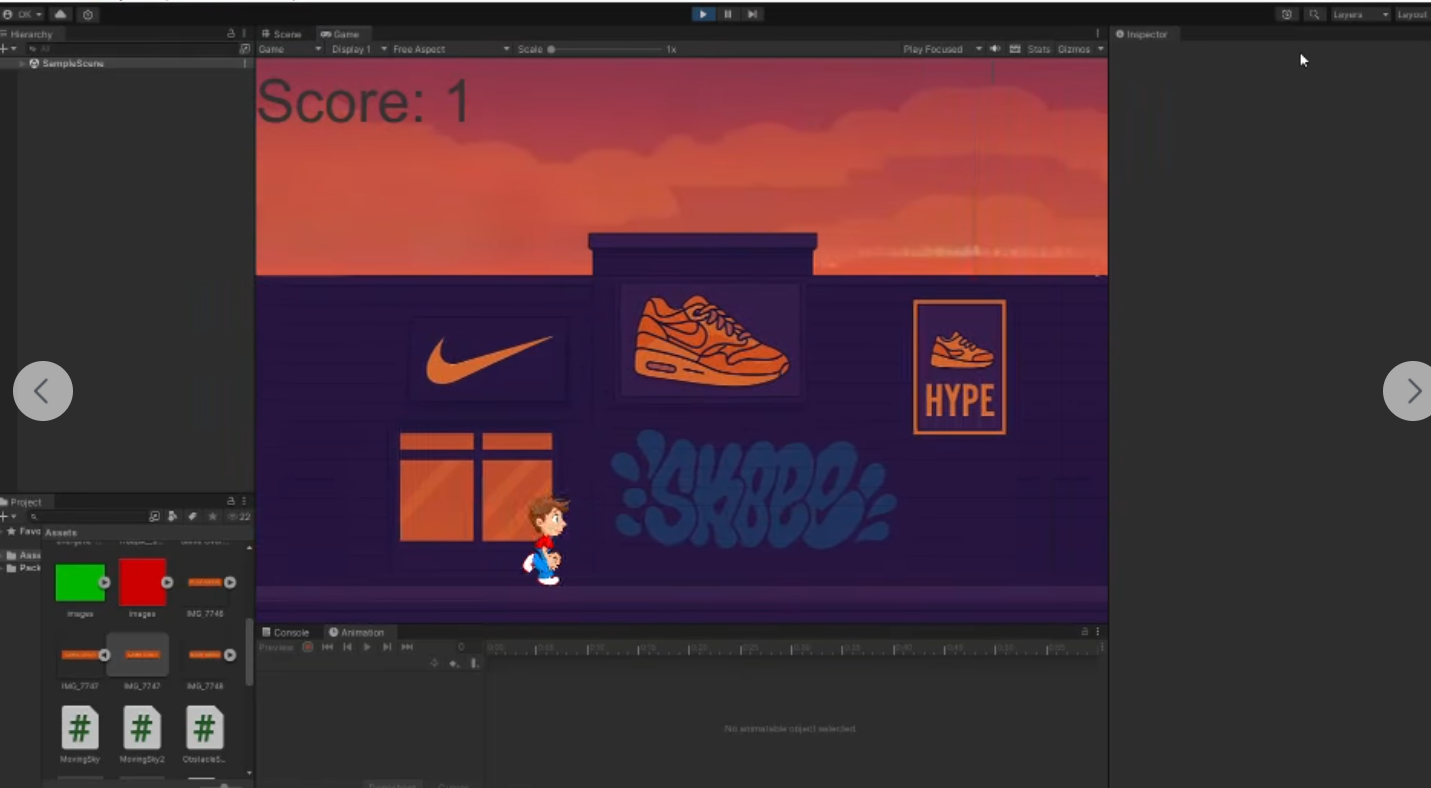The image size is (1431, 788).
Task: Click the Project panel lock icon
Action: (x=231, y=501)
